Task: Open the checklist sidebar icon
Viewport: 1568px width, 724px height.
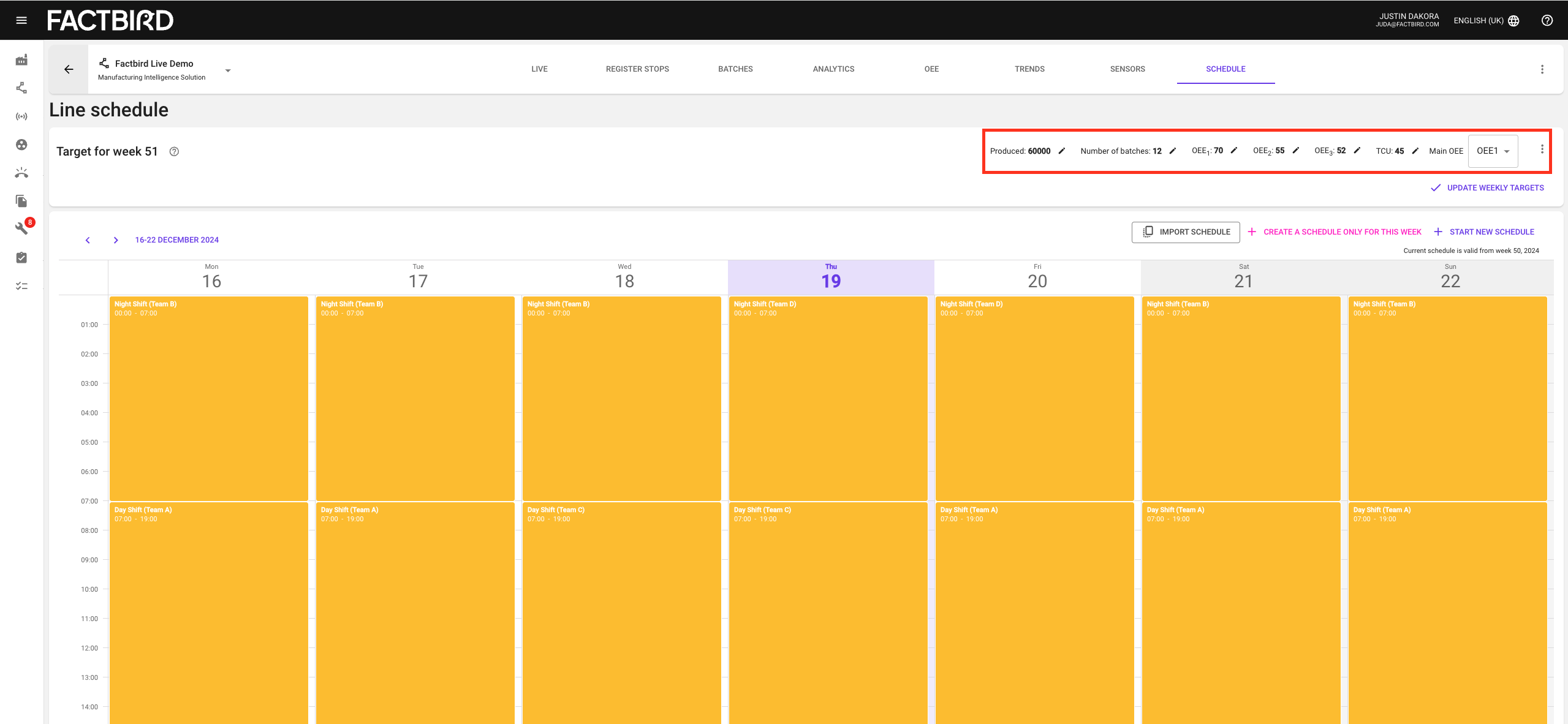Action: click(x=21, y=285)
